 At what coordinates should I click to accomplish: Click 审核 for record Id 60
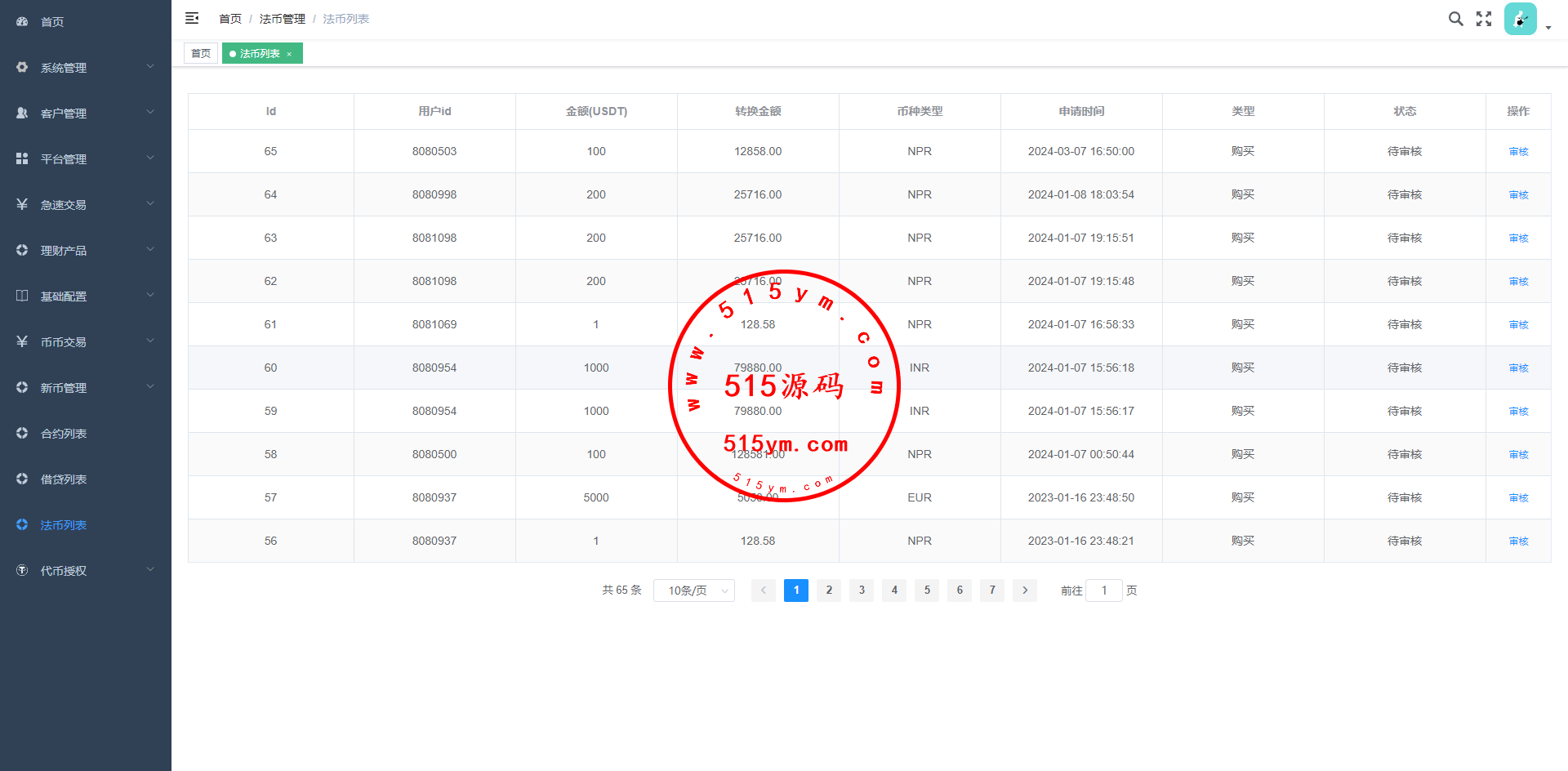pos(1518,368)
